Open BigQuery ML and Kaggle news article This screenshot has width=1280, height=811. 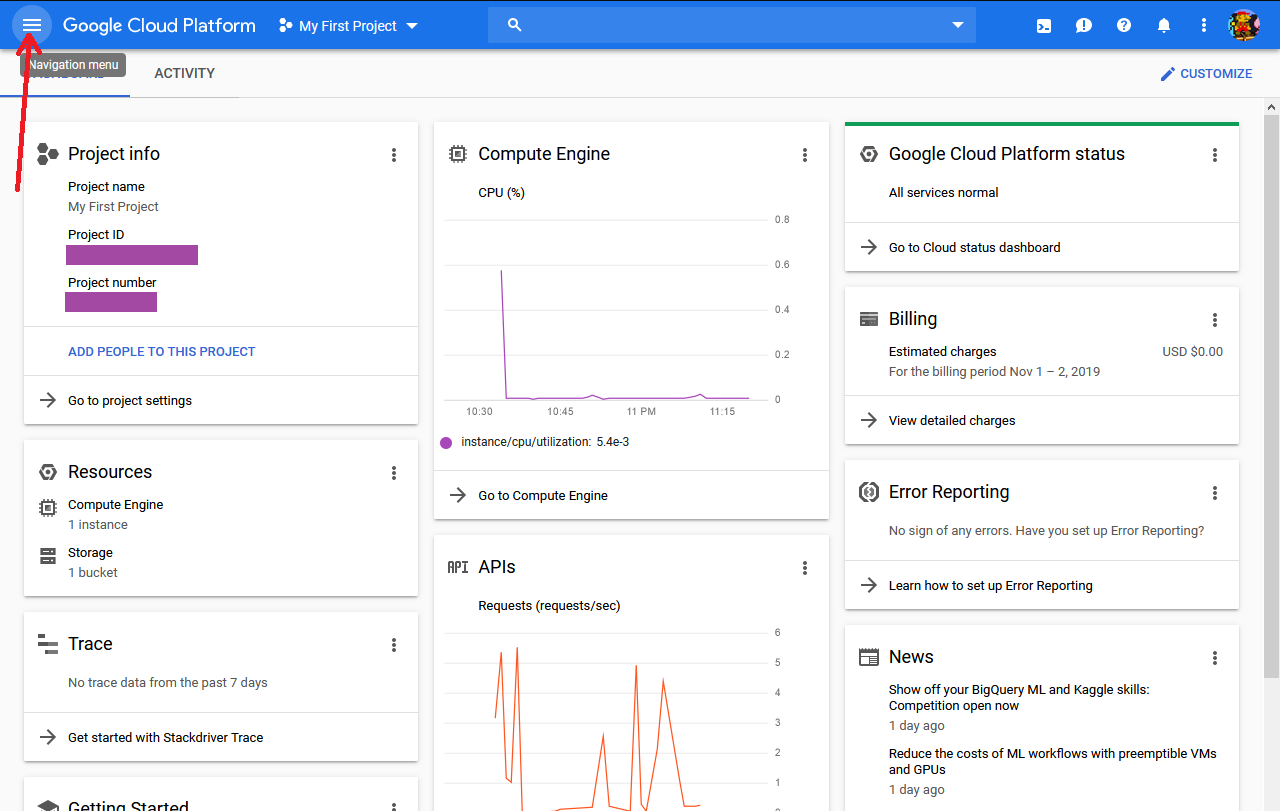coord(1019,698)
